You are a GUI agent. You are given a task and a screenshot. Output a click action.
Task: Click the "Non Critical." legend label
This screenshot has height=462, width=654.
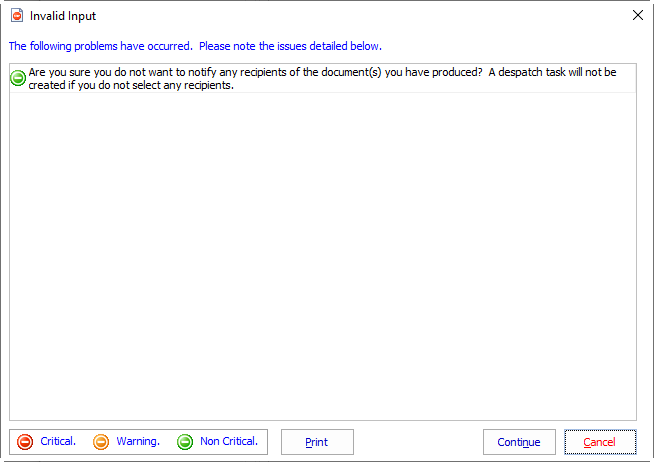tap(229, 441)
